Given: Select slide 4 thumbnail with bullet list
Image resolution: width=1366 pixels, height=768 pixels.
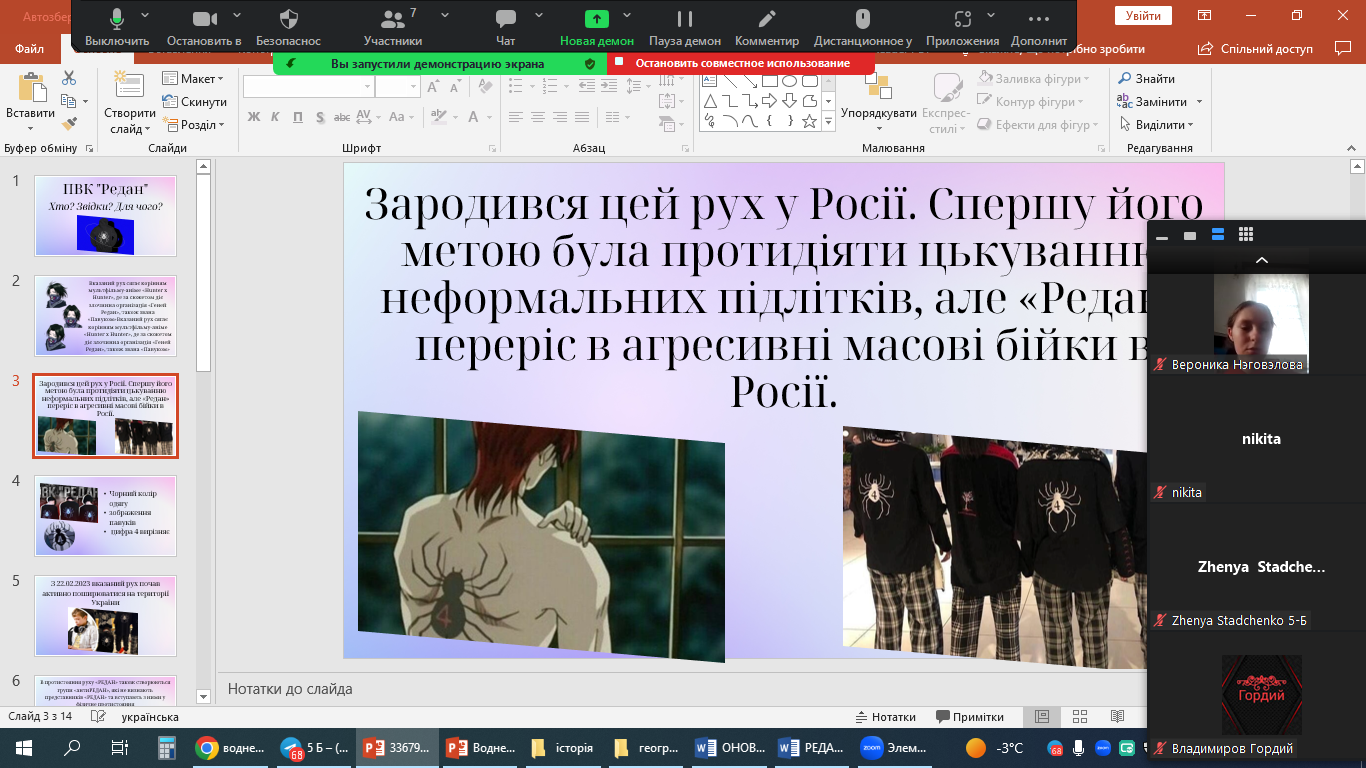Looking at the screenshot, I should (x=105, y=515).
